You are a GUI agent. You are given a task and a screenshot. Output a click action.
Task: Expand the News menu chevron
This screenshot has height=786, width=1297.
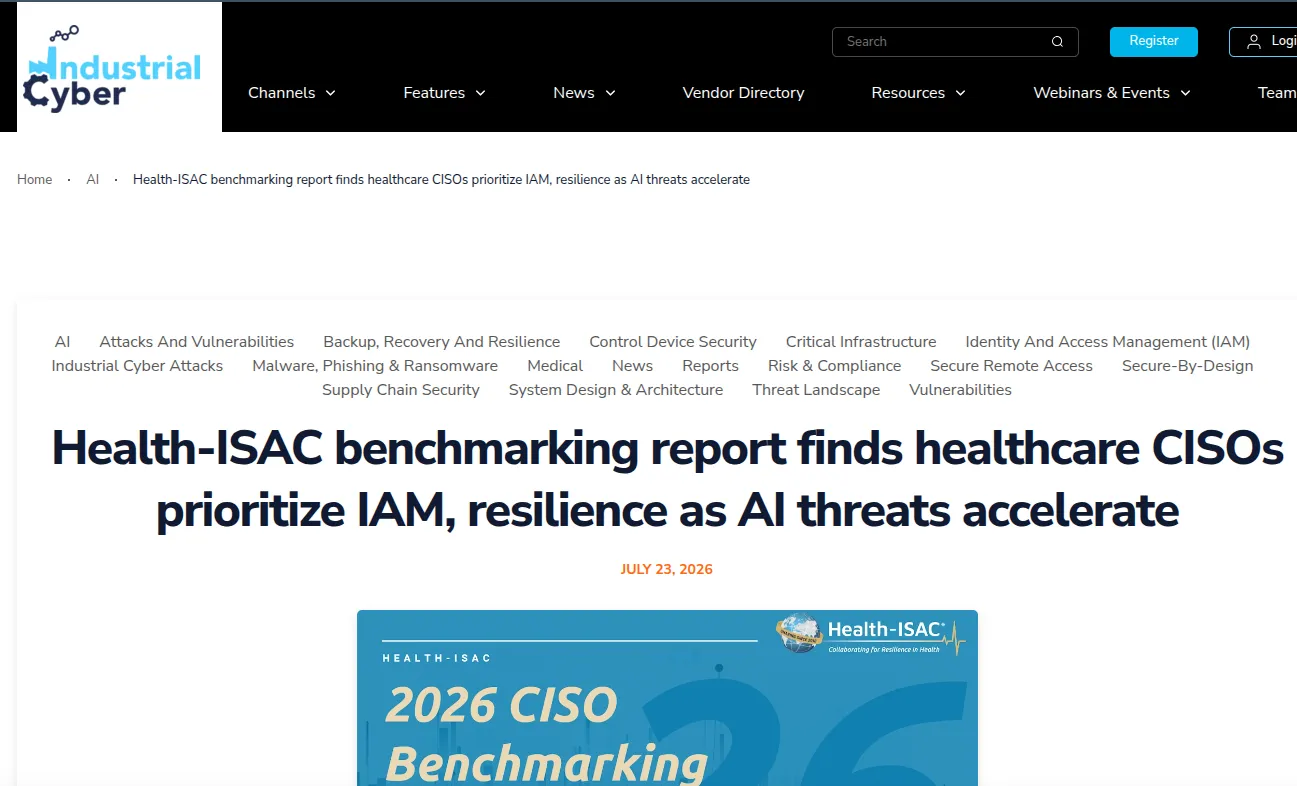[610, 93]
